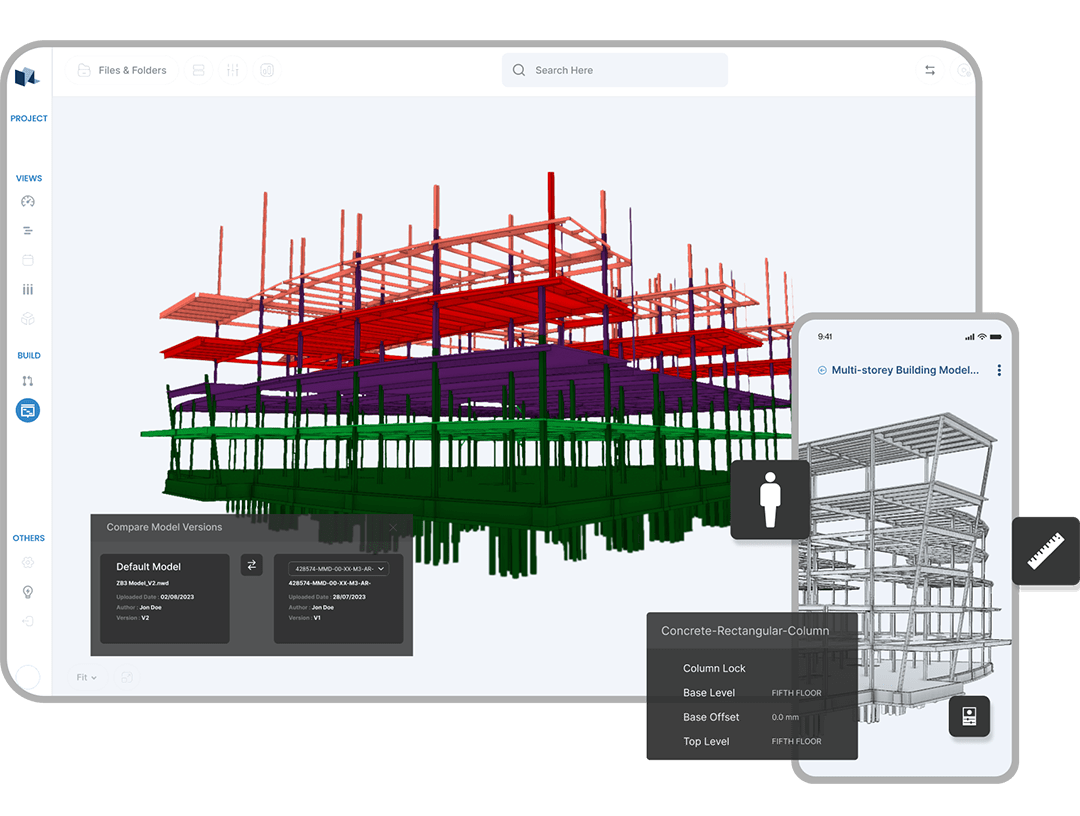
Task: Open the three-dot menu on the phone header
Action: [x=998, y=370]
